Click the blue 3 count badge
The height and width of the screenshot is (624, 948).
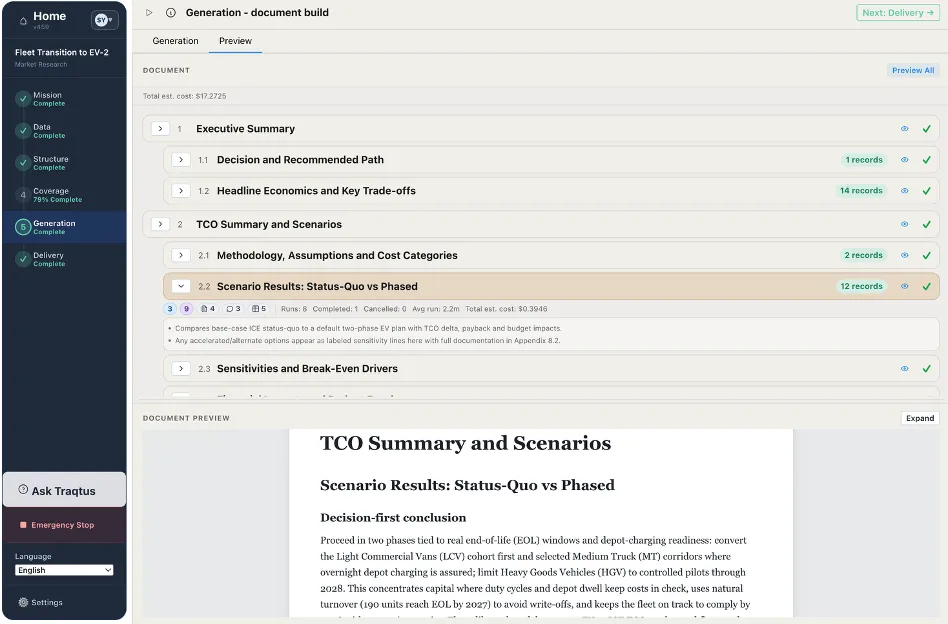click(170, 309)
